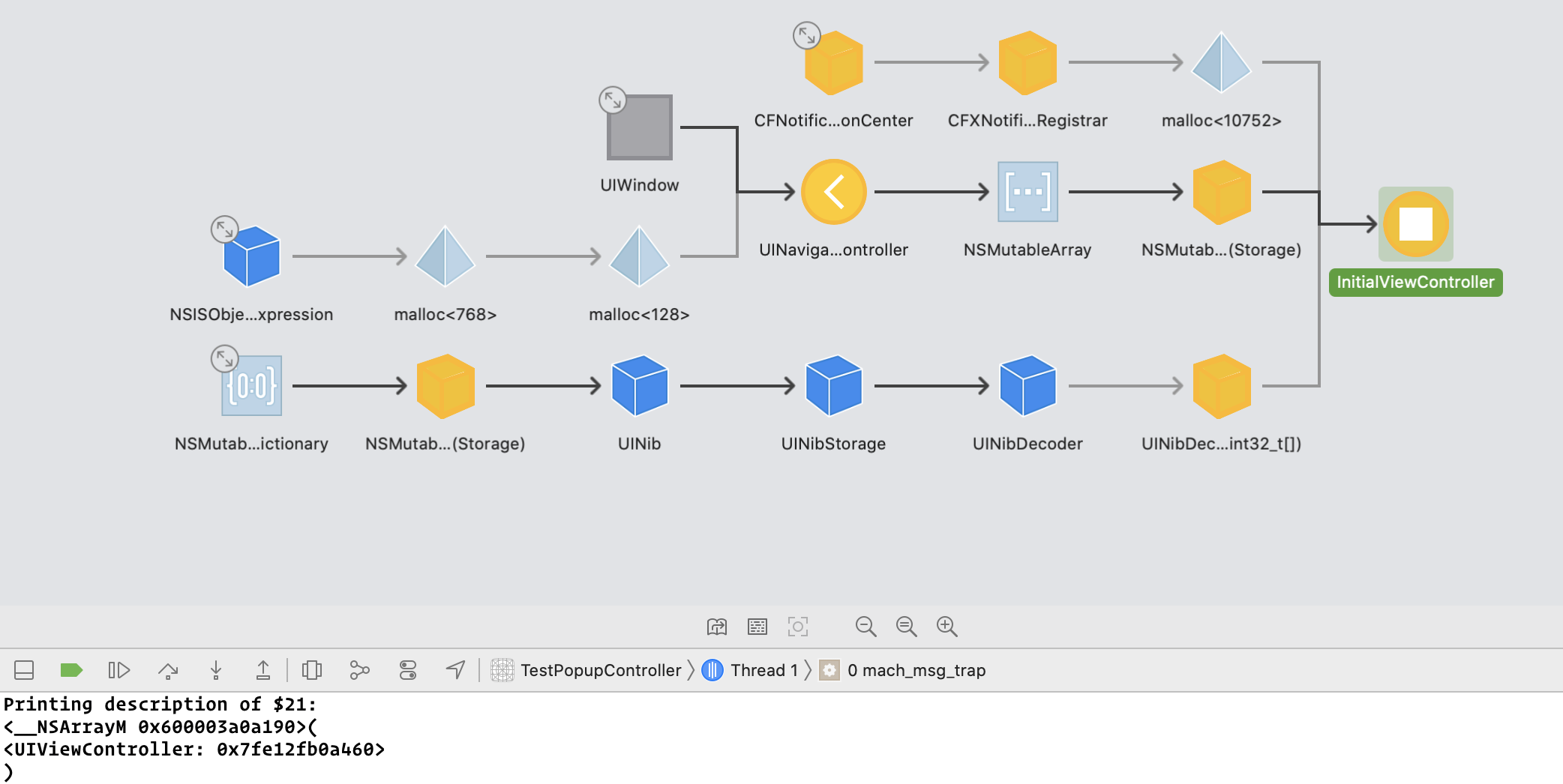Viewport: 1563px width, 784px height.
Task: Select the UINib node
Action: point(640,386)
